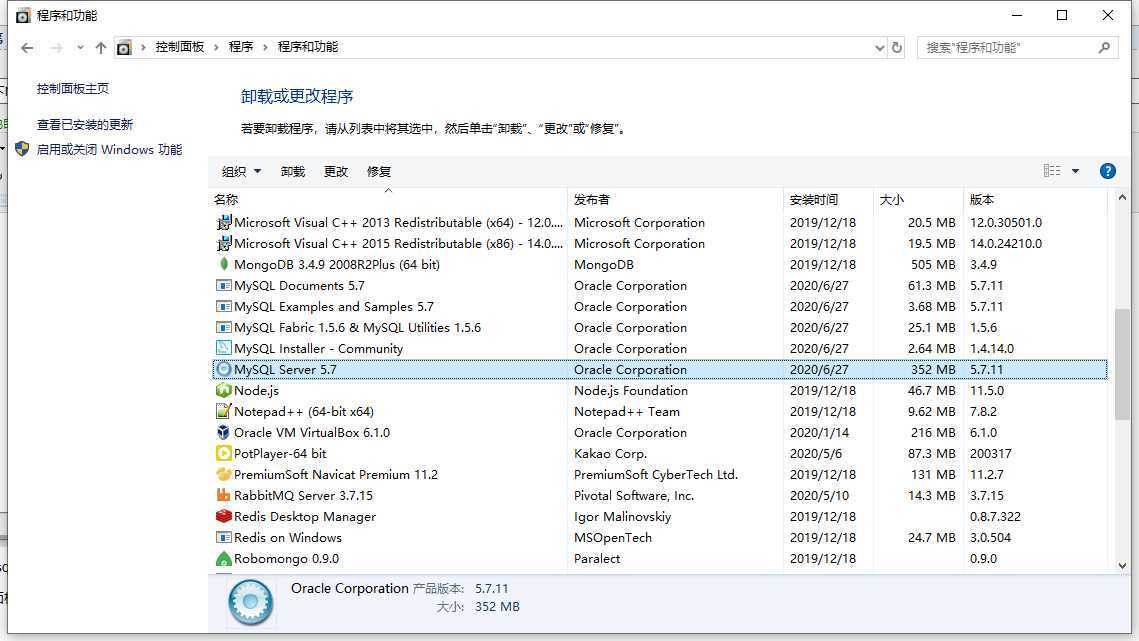This screenshot has height=641, width=1139.
Task: Click the MySQL Documents 5.7 icon
Action: 224,286
